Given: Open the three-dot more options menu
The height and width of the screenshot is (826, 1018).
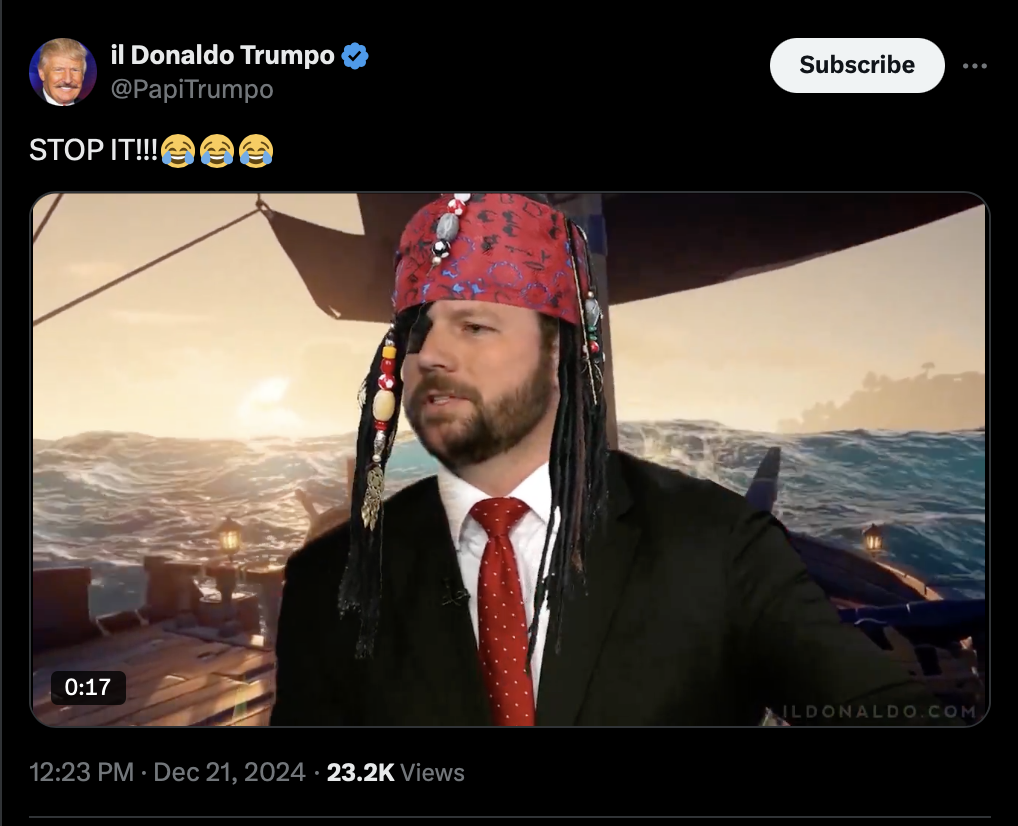Looking at the screenshot, I should click(x=975, y=66).
